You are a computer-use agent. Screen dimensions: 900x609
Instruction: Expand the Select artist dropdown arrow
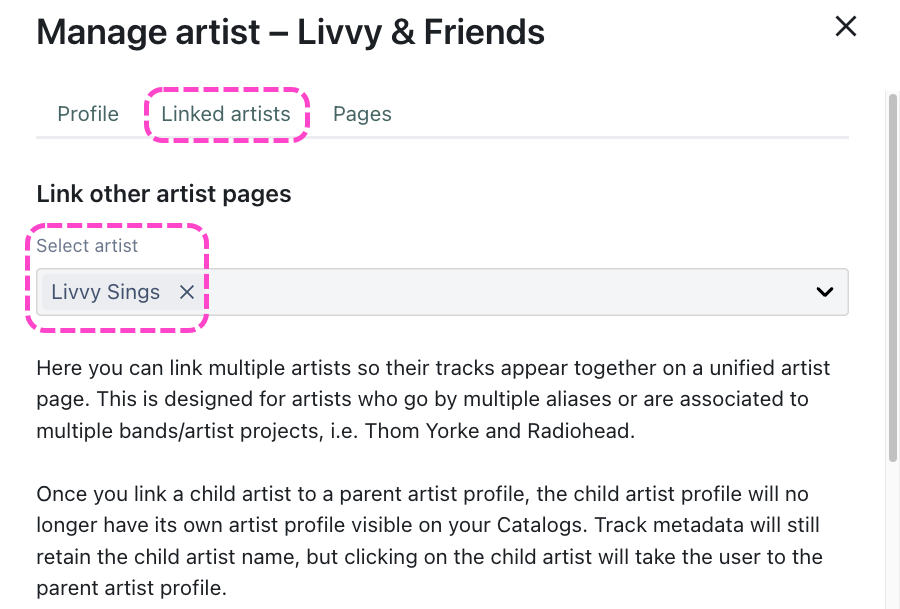pyautogui.click(x=824, y=292)
